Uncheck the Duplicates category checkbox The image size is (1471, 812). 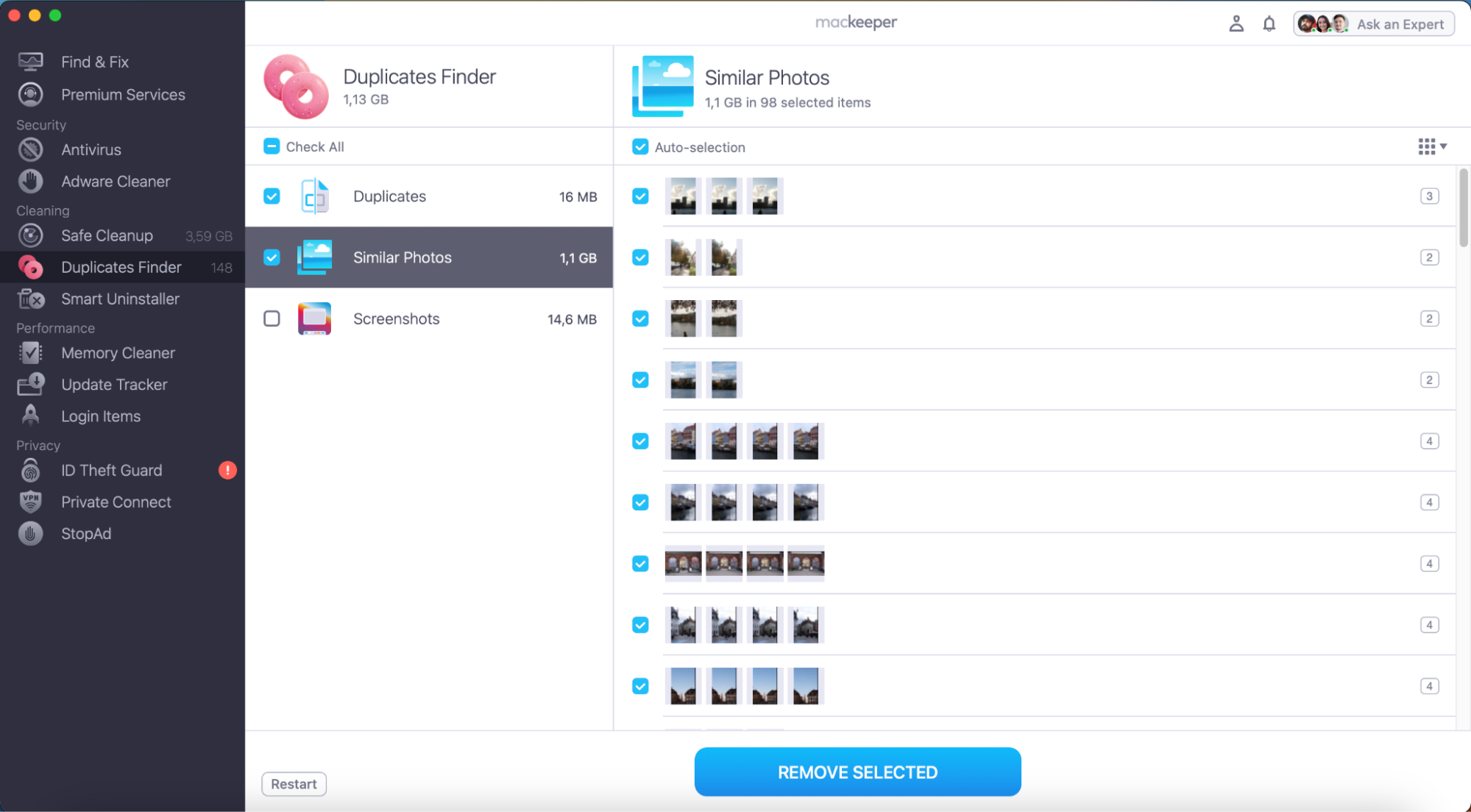click(272, 196)
